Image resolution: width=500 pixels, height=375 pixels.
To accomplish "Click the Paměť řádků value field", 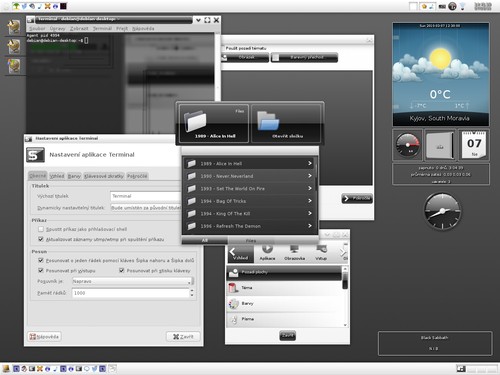I will coord(131,293).
